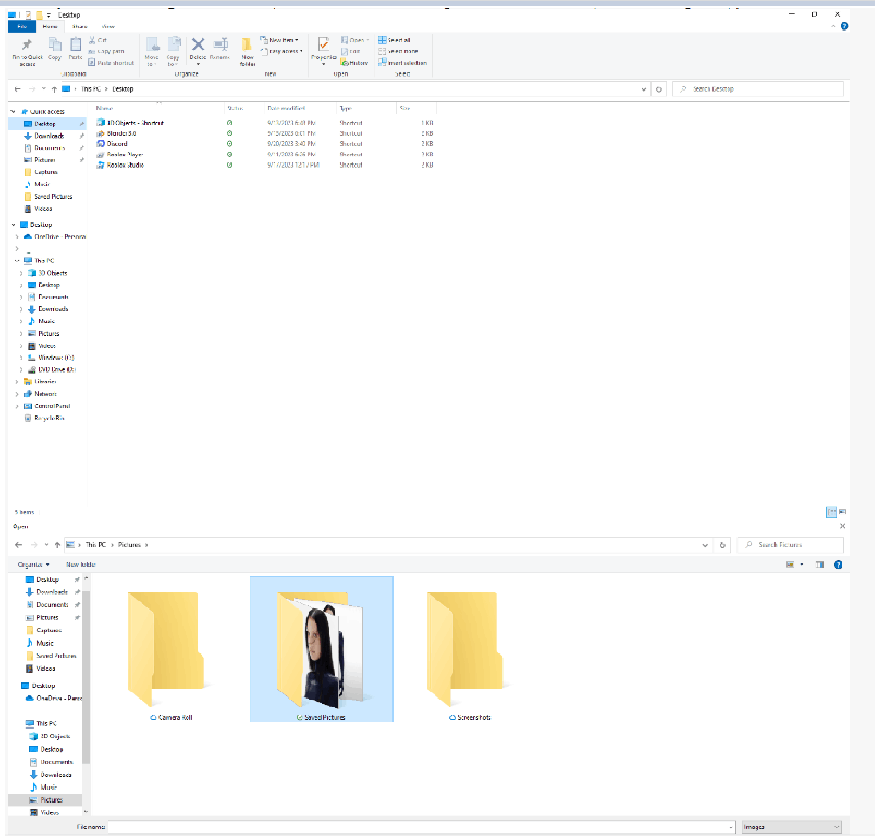Open the New item dropdown

point(280,40)
